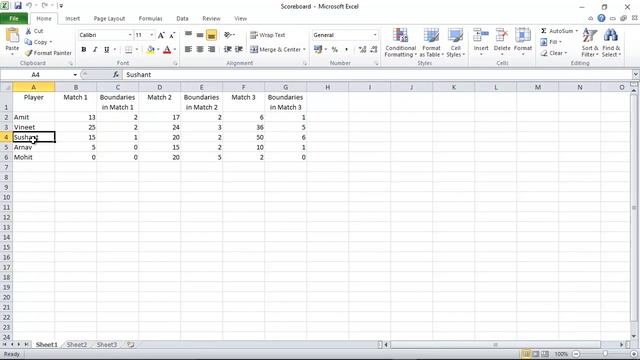Toggle middle align
The height and width of the screenshot is (360, 640).
[x=200, y=35]
